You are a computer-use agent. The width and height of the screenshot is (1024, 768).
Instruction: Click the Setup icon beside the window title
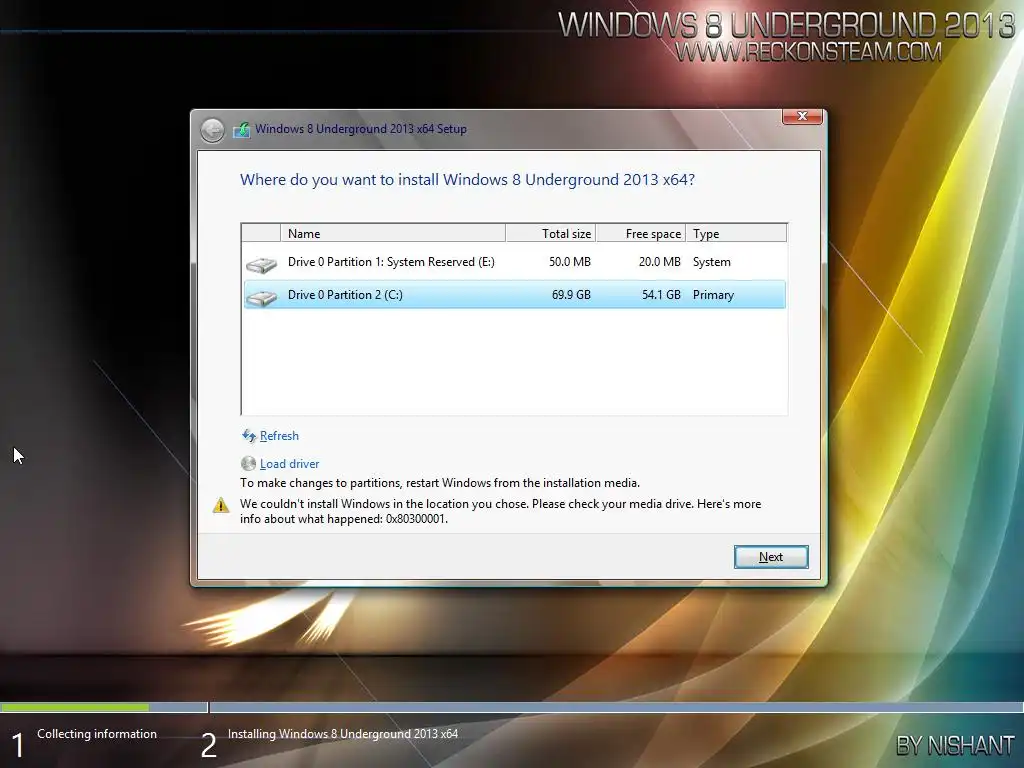242,129
